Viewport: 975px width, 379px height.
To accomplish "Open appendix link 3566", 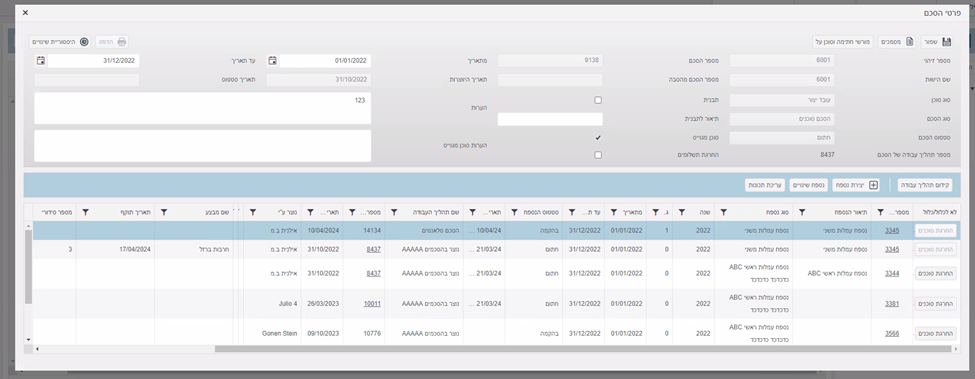I will pyautogui.click(x=892, y=334).
